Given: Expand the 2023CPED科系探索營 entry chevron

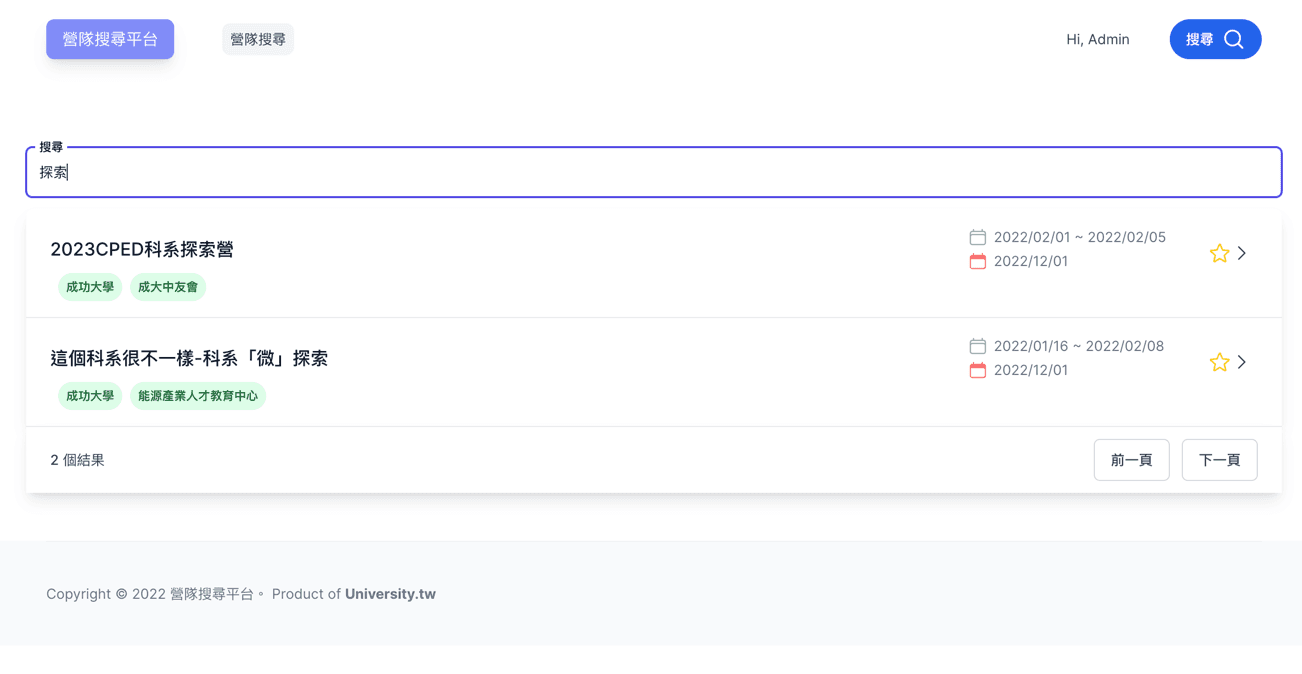Looking at the screenshot, I should (1242, 253).
